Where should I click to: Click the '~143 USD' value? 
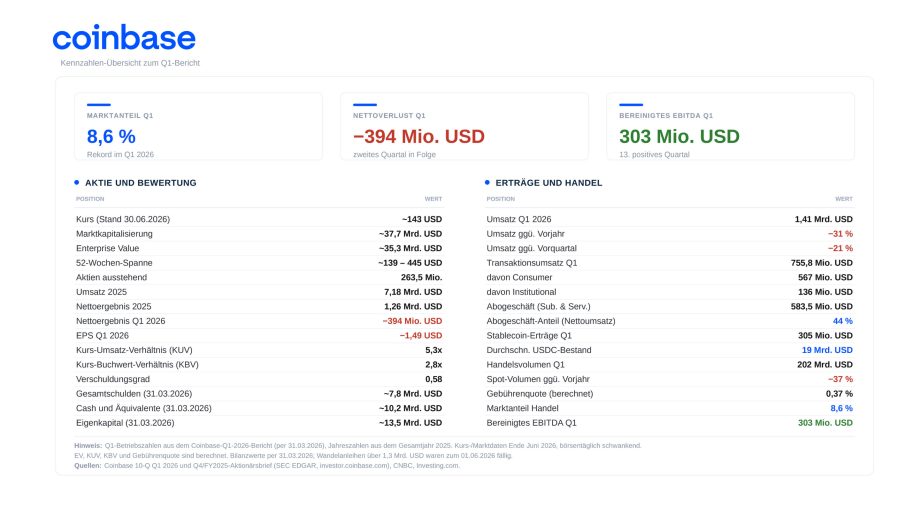pyautogui.click(x=422, y=219)
